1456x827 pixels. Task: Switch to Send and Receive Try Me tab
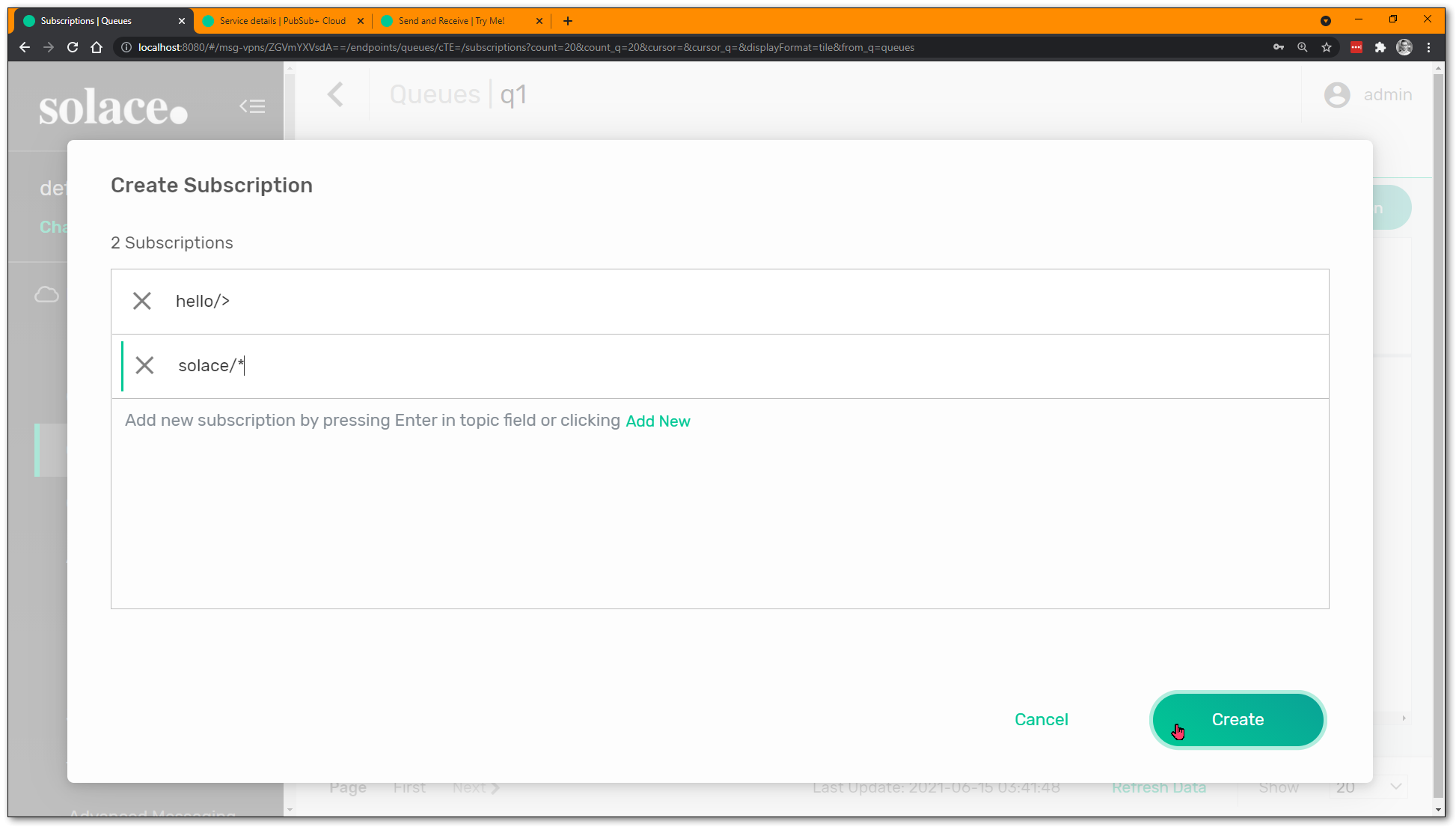[x=451, y=21]
